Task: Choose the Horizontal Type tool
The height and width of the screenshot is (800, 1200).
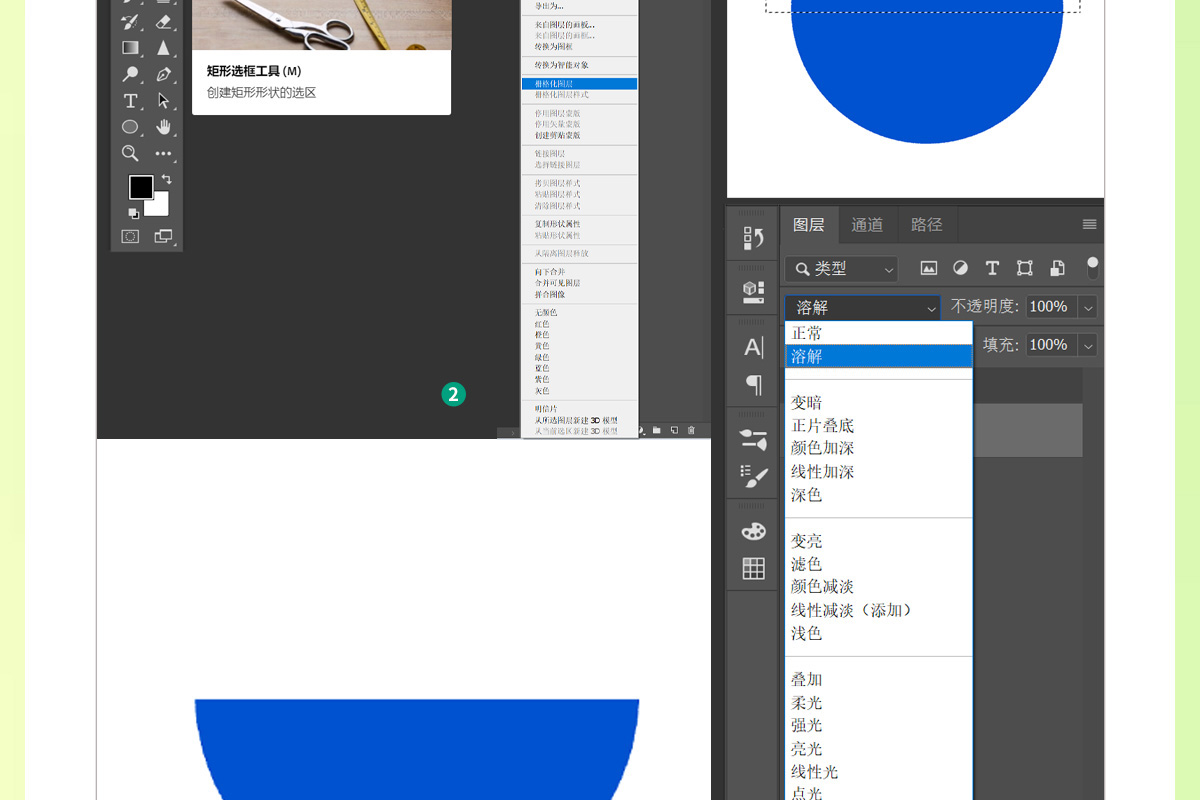Action: click(130, 101)
